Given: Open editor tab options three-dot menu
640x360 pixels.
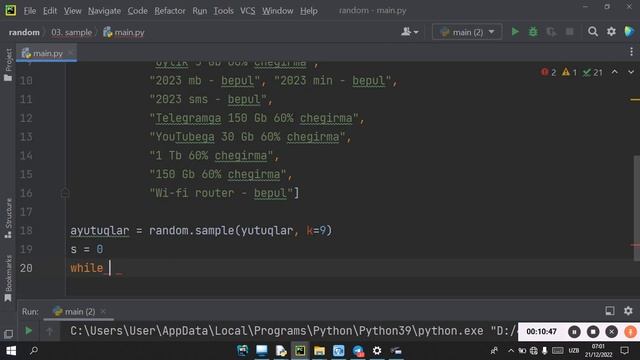Looking at the screenshot, I should coord(631,52).
